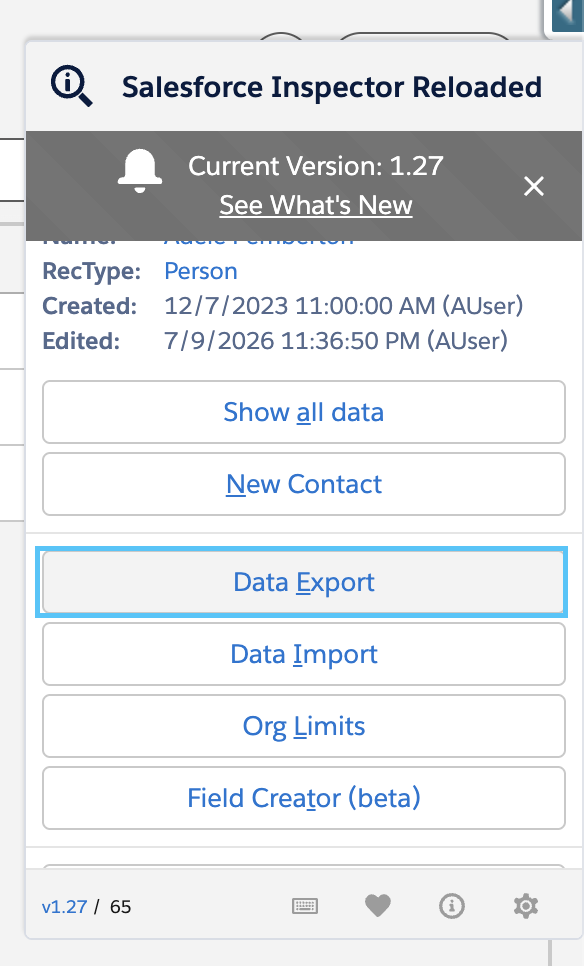Select the API version 65 field
The width and height of the screenshot is (584, 966).
[121, 907]
